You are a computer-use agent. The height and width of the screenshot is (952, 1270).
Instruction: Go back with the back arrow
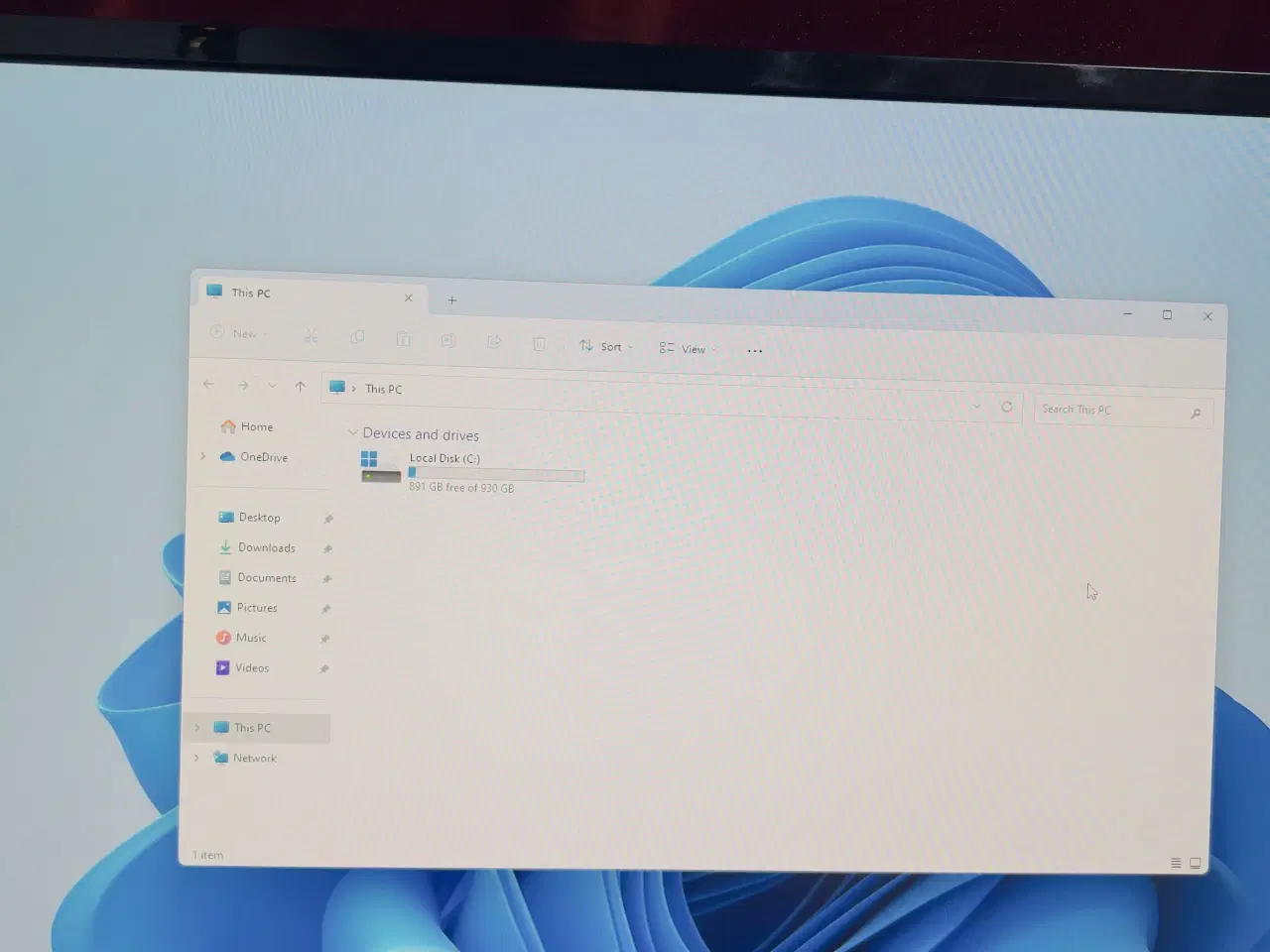pos(208,384)
